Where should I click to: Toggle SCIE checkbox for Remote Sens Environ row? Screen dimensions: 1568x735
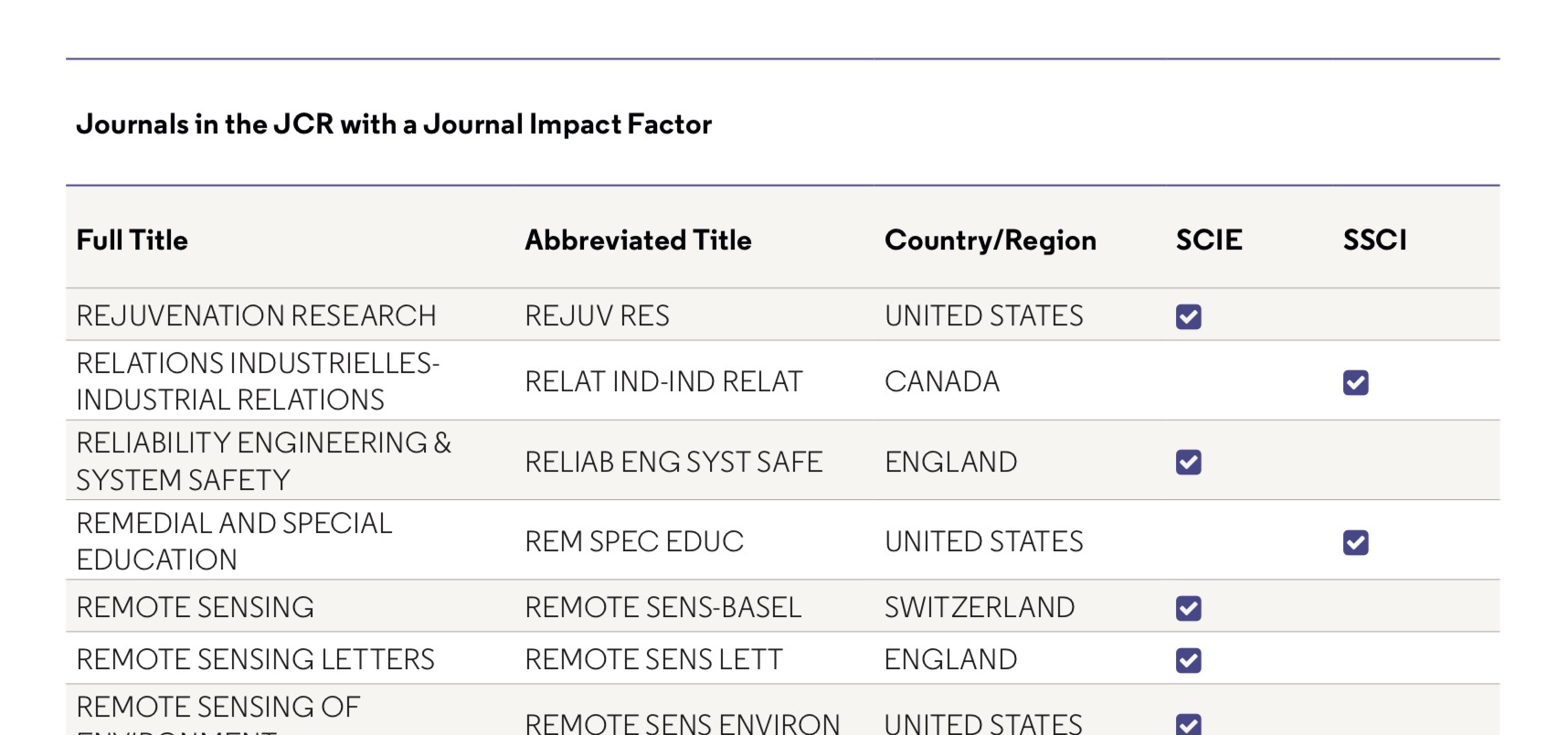(x=1188, y=724)
